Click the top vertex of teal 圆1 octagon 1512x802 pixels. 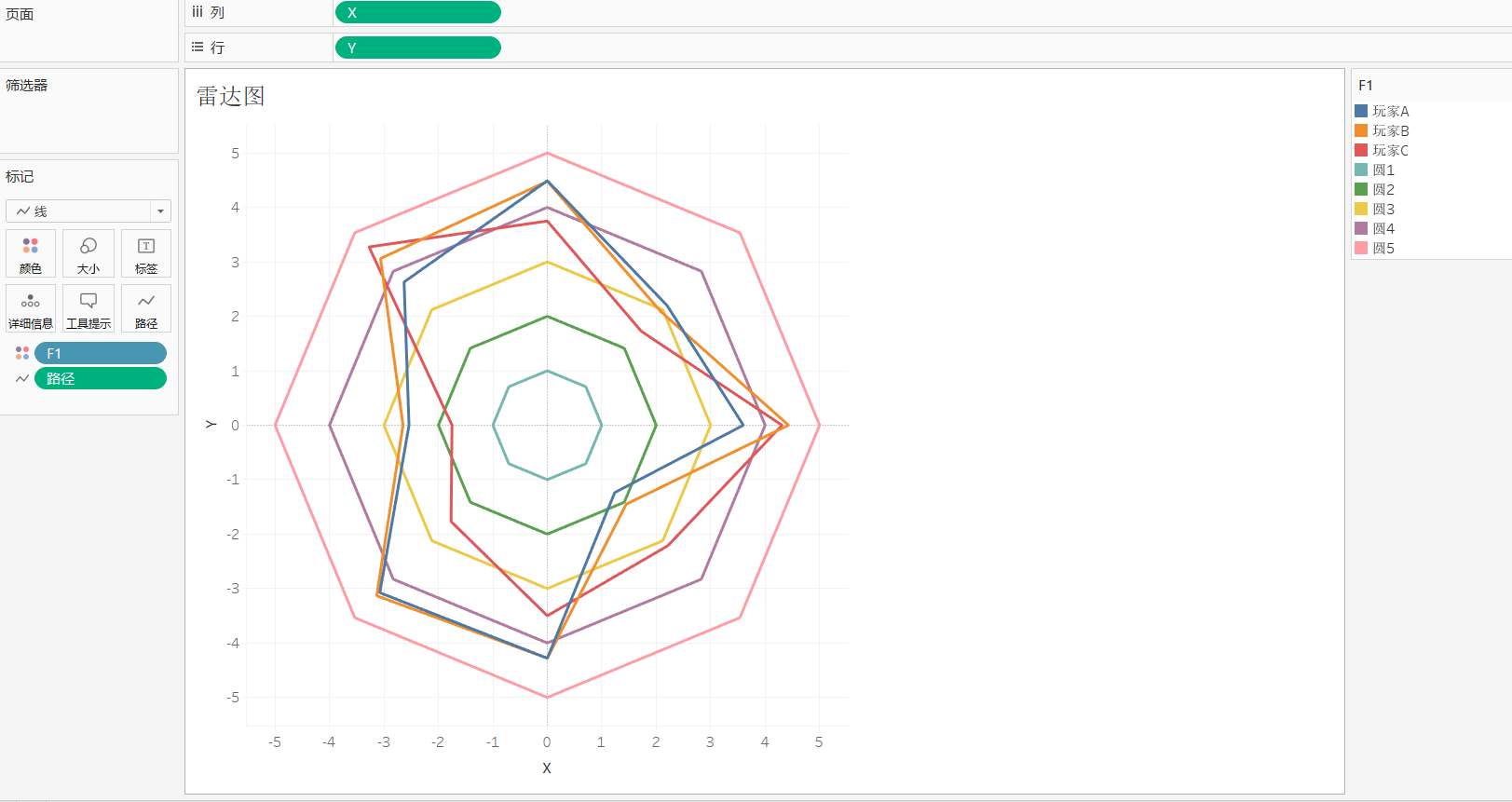547,371
